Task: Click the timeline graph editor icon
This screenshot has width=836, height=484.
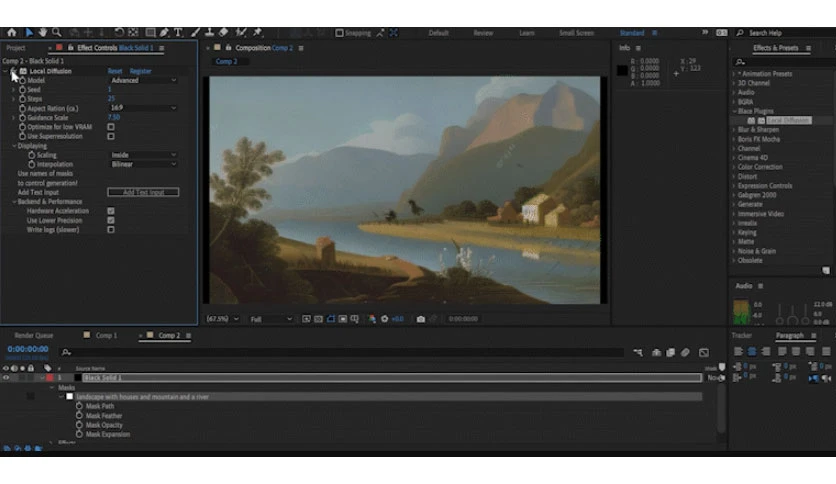Action: (704, 352)
